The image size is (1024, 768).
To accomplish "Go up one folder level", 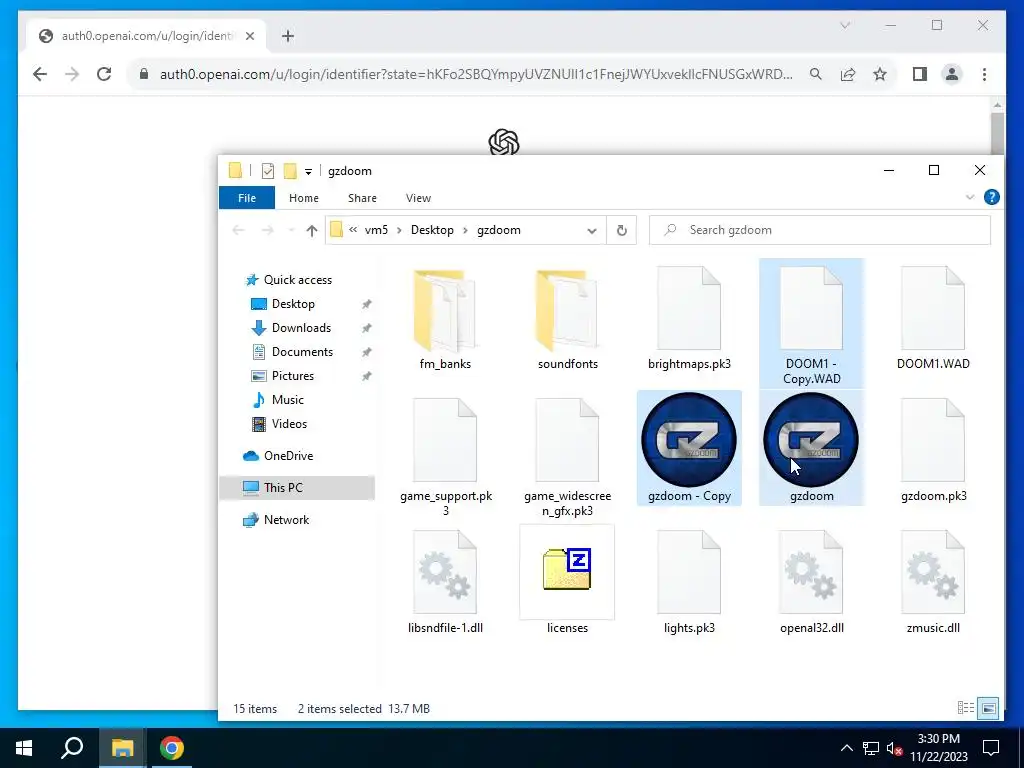I will point(312,231).
